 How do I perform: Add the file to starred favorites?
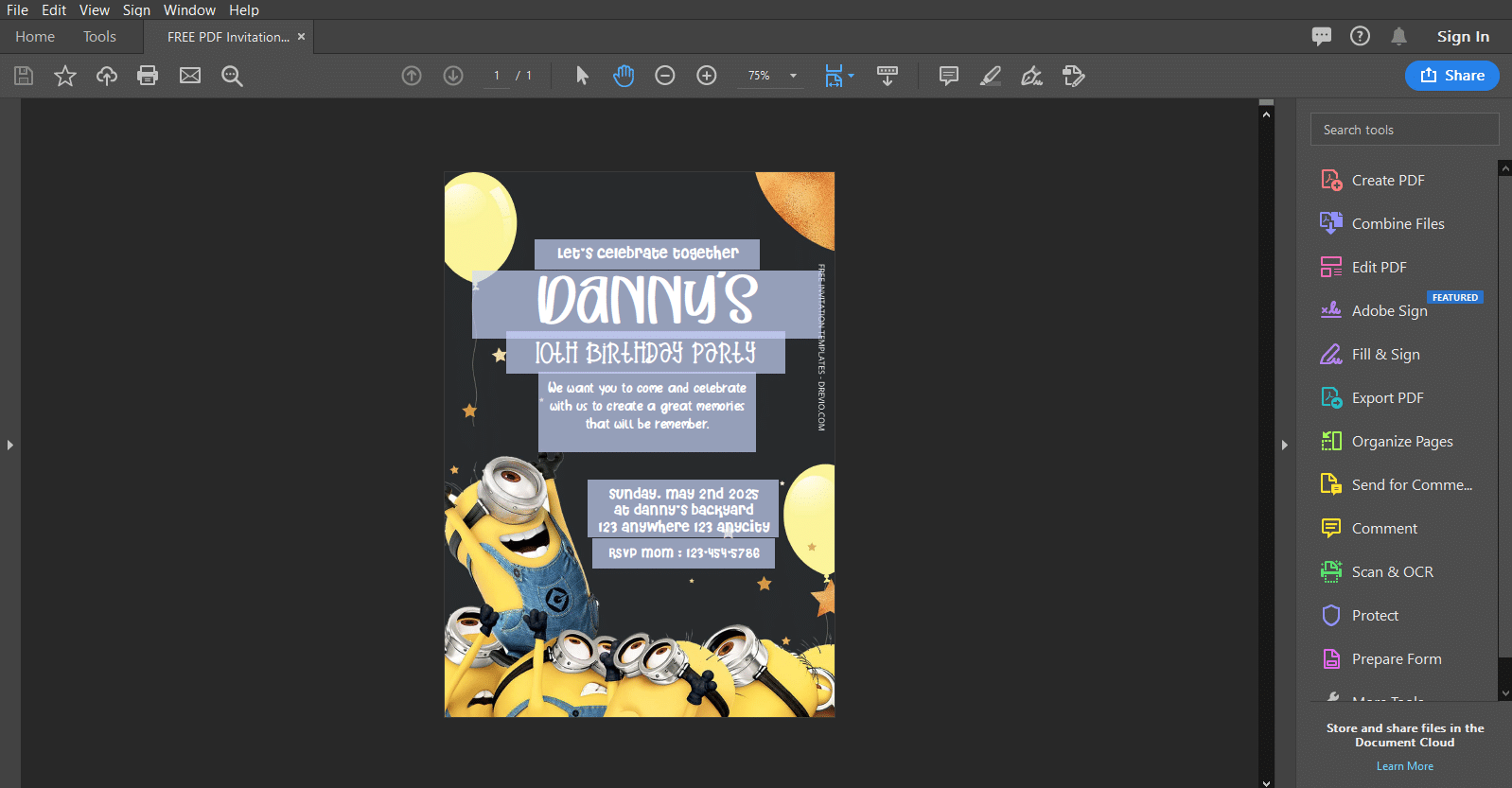(64, 76)
